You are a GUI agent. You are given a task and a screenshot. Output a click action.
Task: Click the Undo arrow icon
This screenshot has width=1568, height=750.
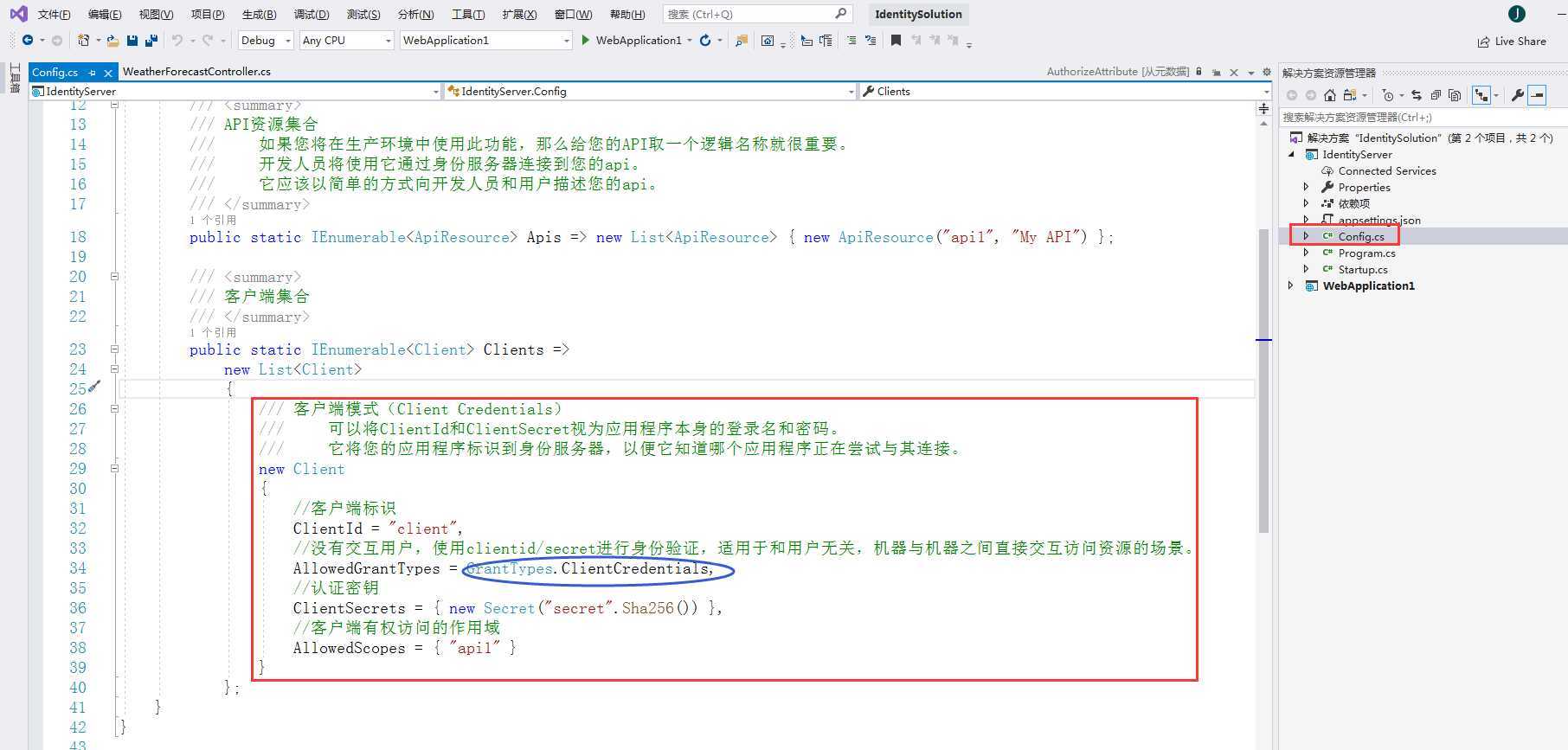click(177, 40)
